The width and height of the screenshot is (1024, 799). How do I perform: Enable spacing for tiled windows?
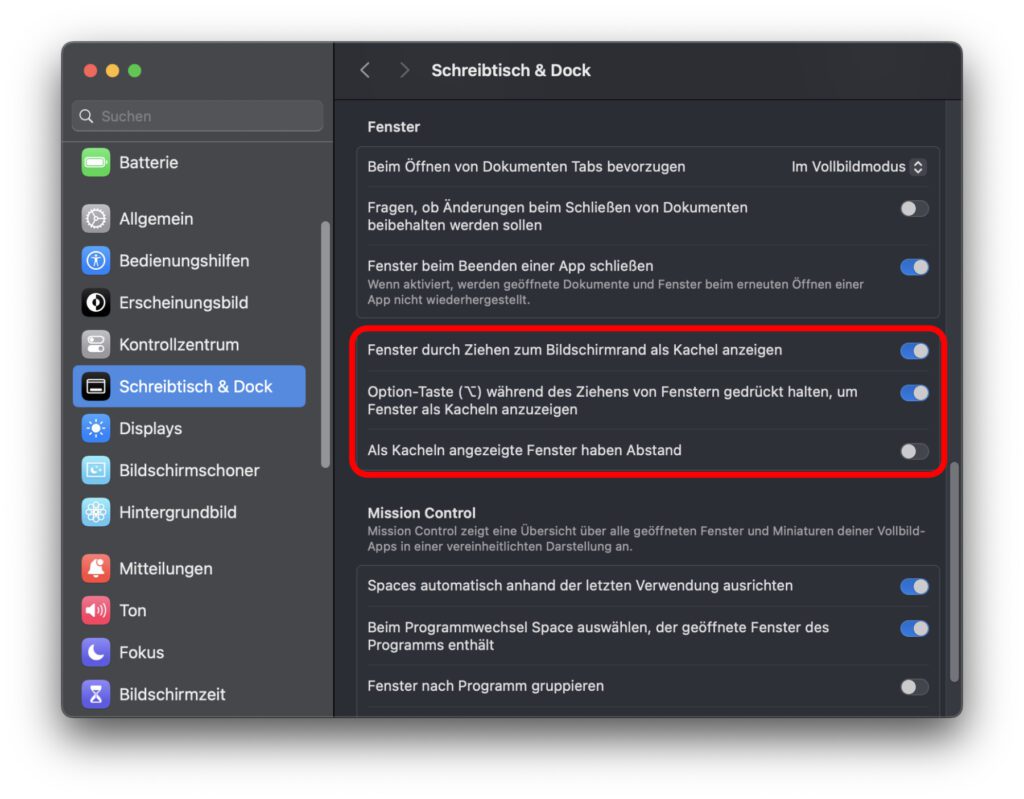(x=913, y=451)
